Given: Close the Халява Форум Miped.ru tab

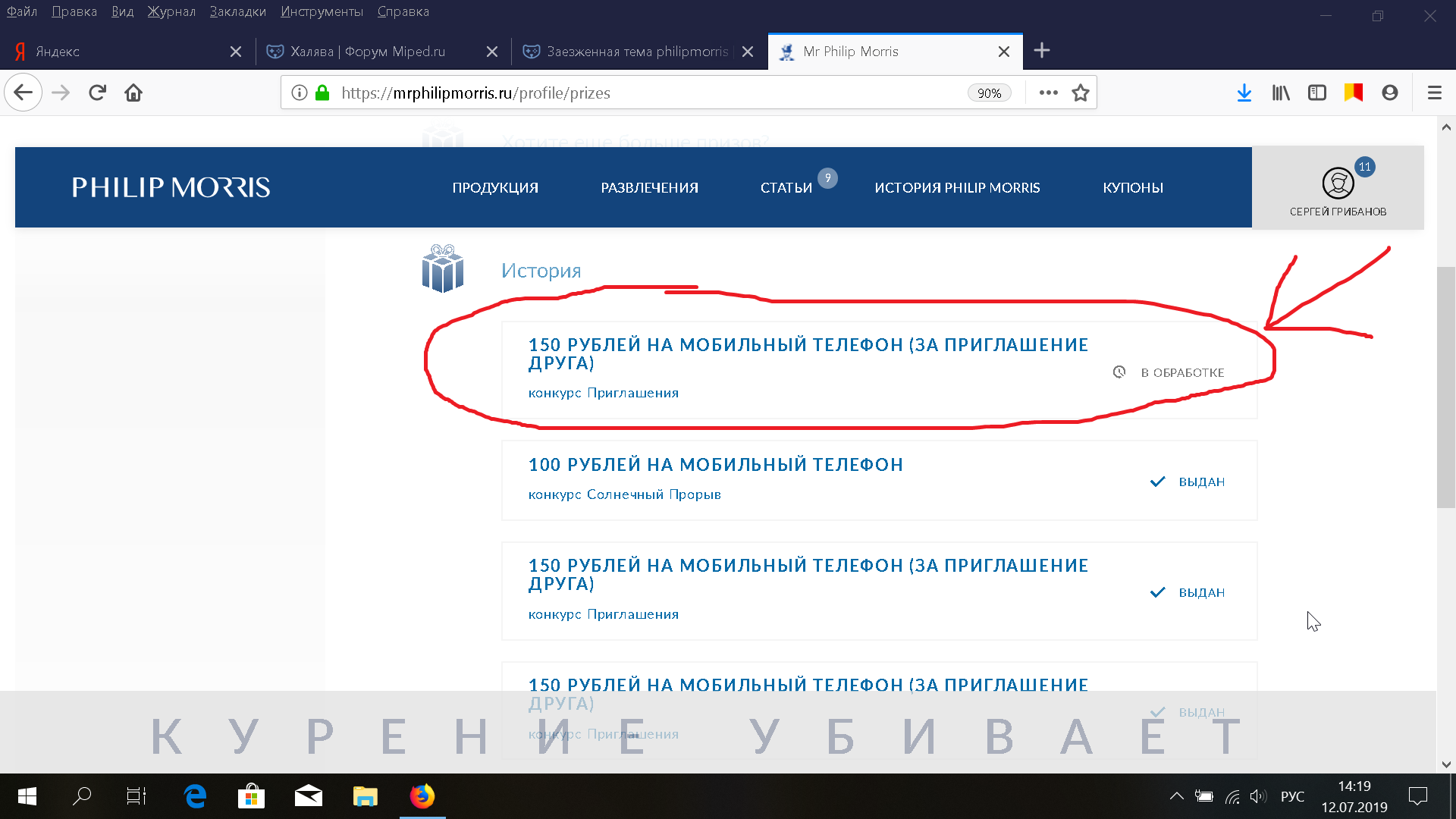Looking at the screenshot, I should point(492,52).
